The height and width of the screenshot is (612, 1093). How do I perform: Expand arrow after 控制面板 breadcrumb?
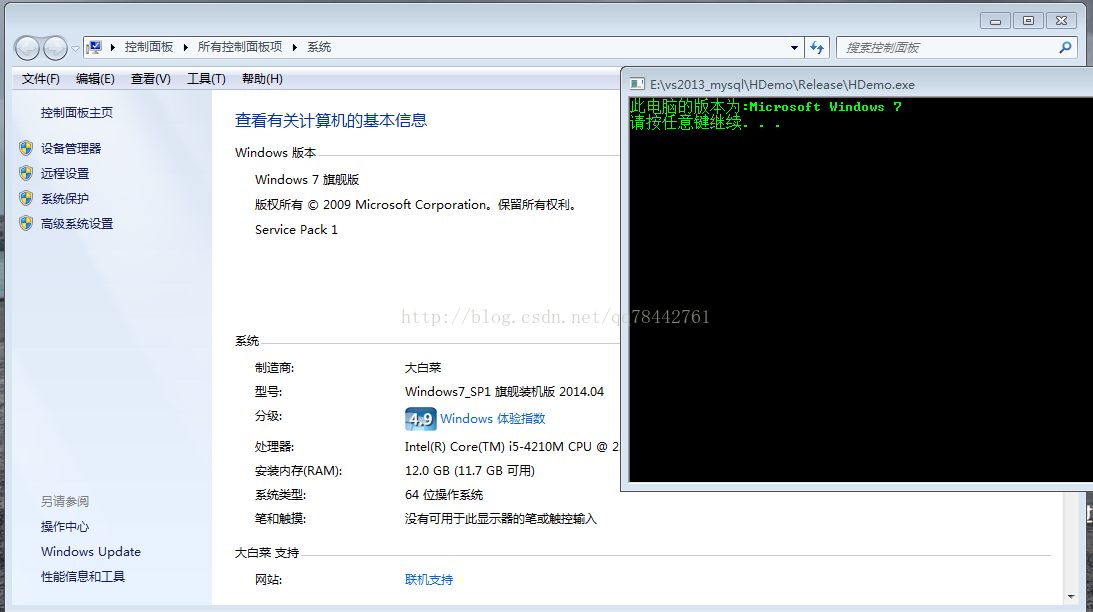click(185, 47)
